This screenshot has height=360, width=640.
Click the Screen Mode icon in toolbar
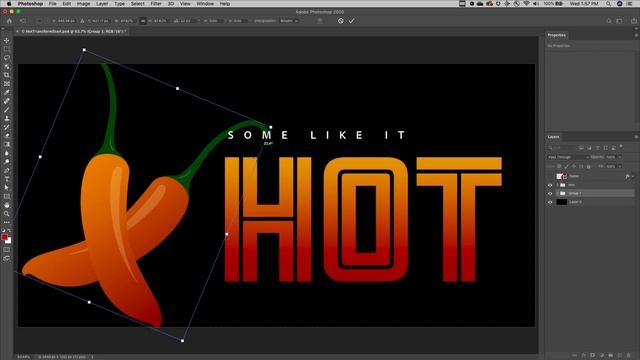(7, 258)
